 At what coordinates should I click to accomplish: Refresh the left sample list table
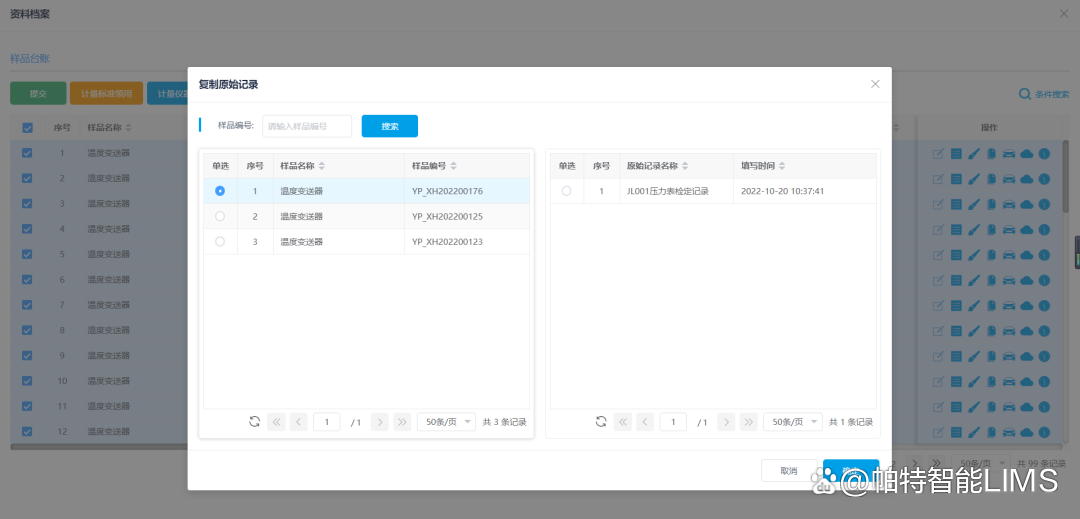[255, 422]
